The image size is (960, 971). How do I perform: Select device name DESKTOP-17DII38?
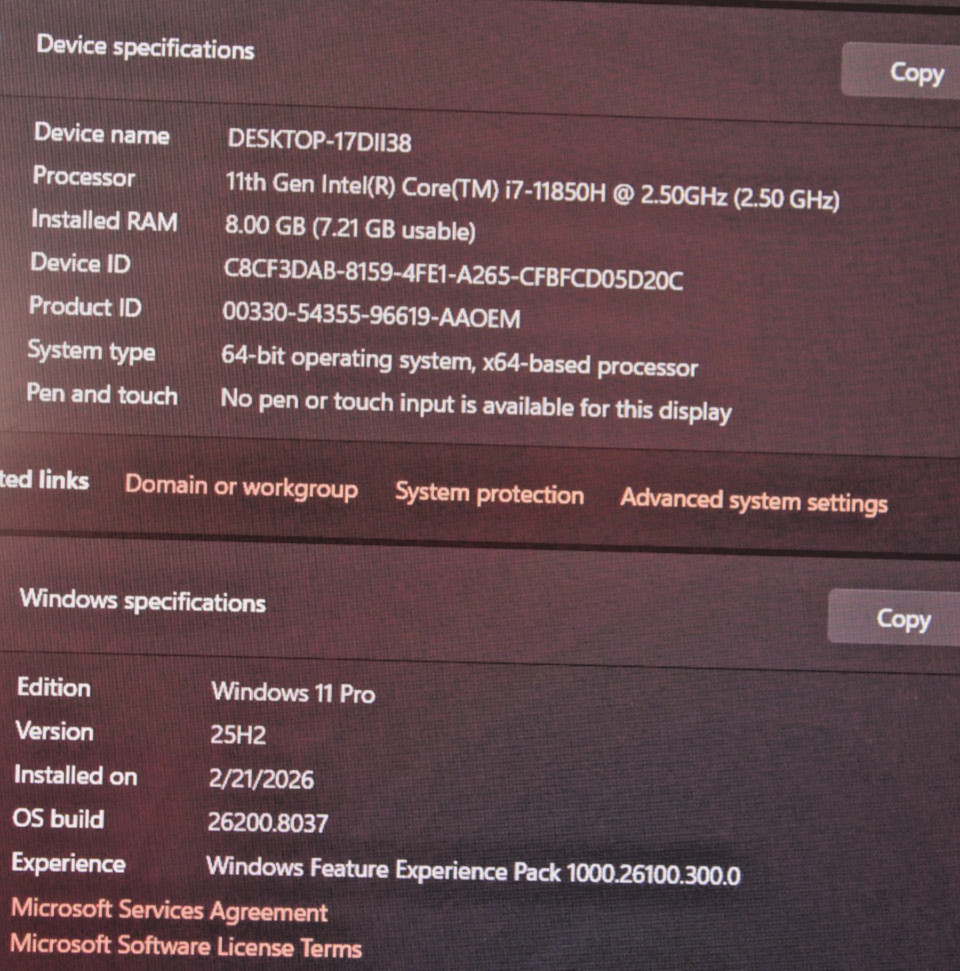click(x=319, y=141)
